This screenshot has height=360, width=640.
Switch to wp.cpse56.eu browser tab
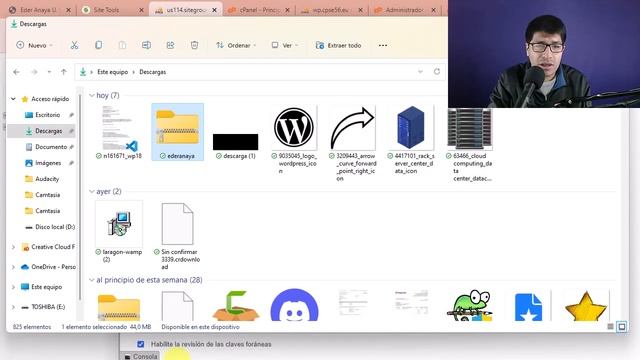tap(331, 10)
